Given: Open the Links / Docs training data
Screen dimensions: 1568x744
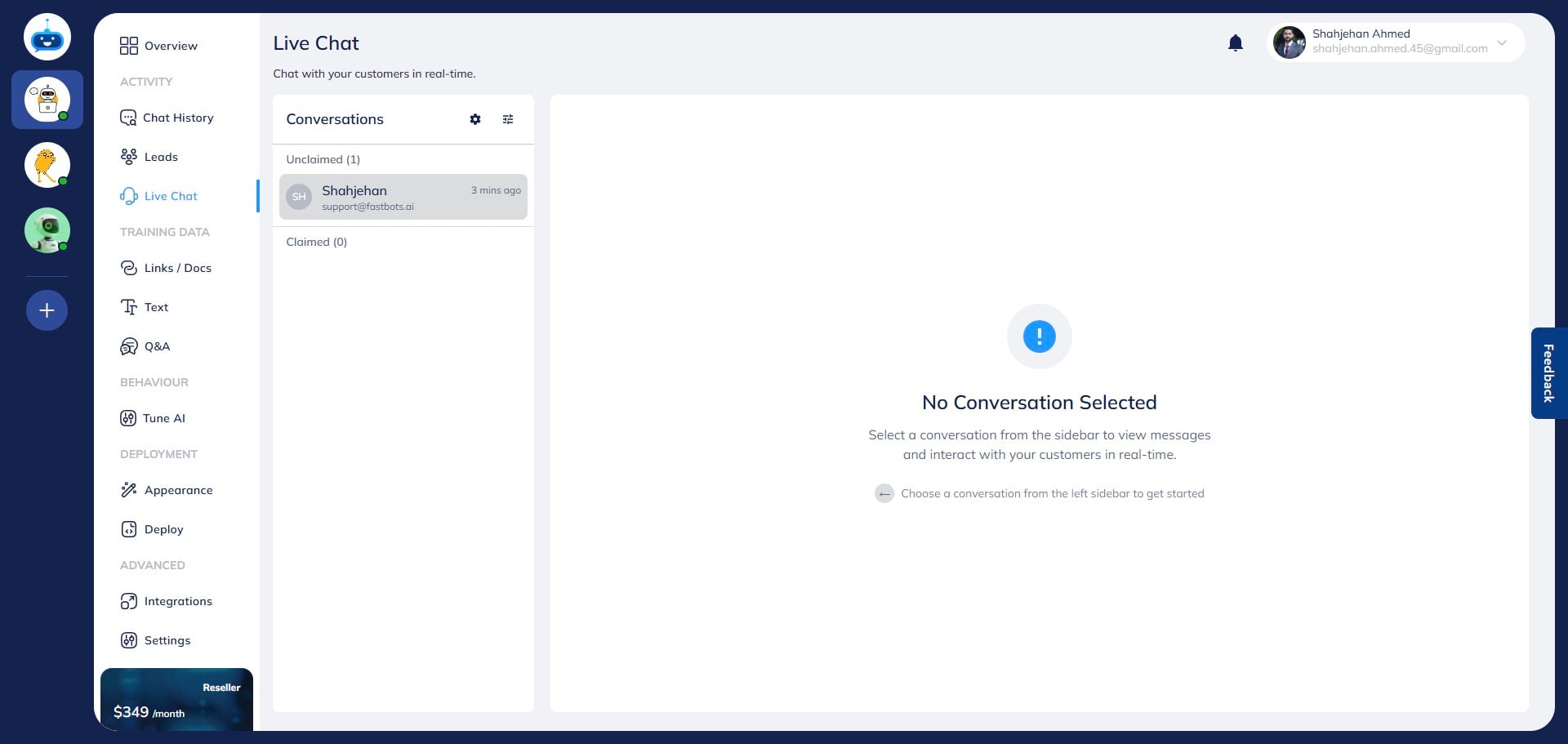Looking at the screenshot, I should click(x=178, y=267).
